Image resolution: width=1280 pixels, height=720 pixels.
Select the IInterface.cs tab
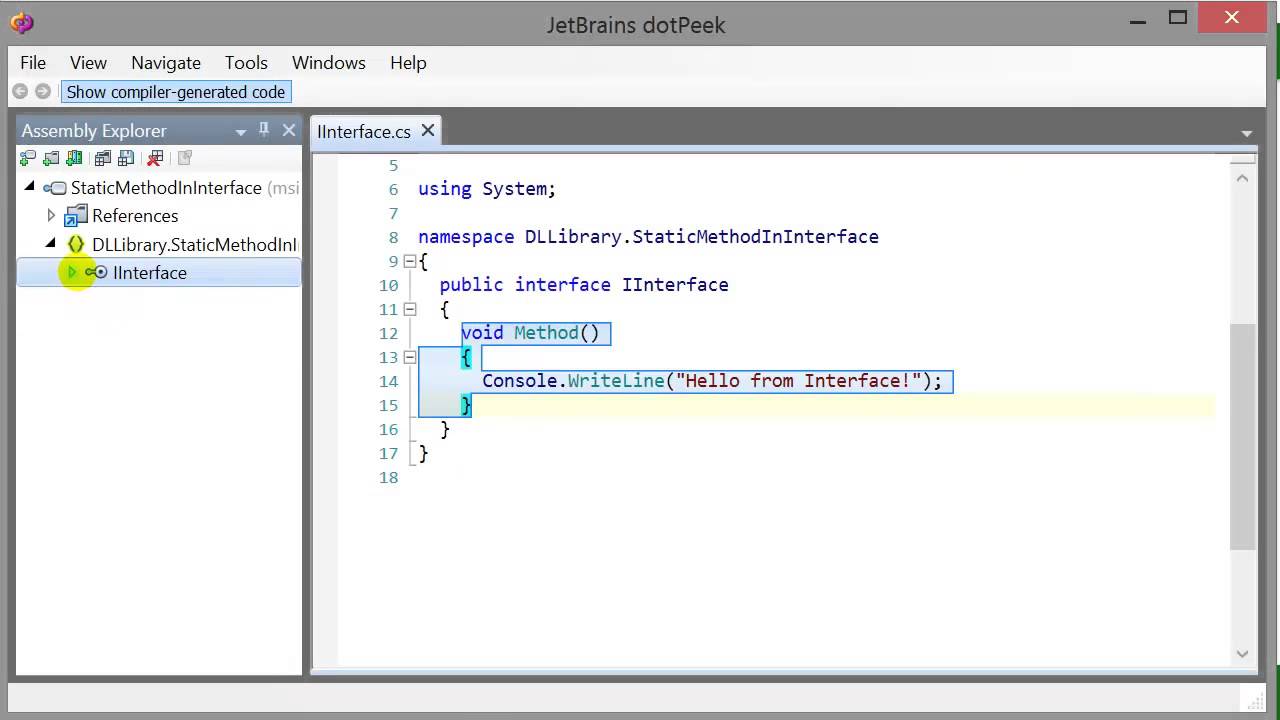pos(364,132)
